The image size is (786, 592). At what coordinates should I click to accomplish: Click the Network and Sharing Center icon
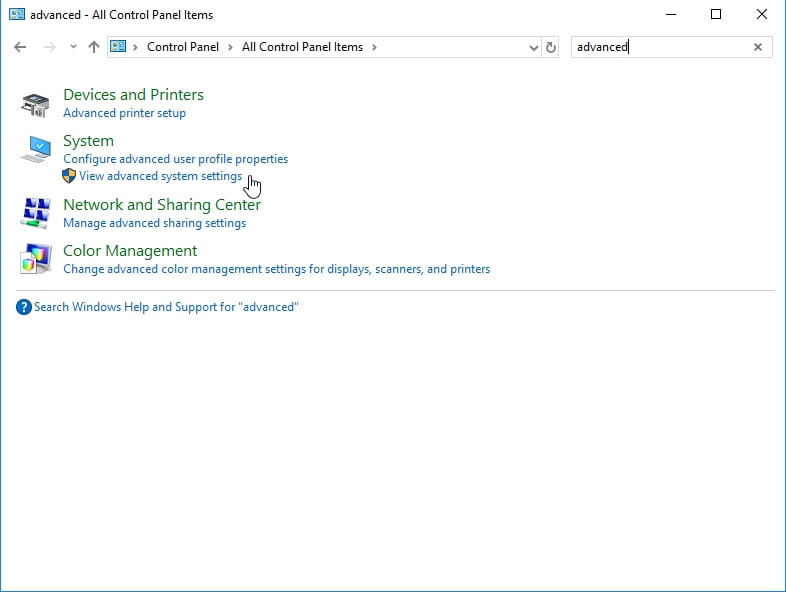click(x=35, y=213)
